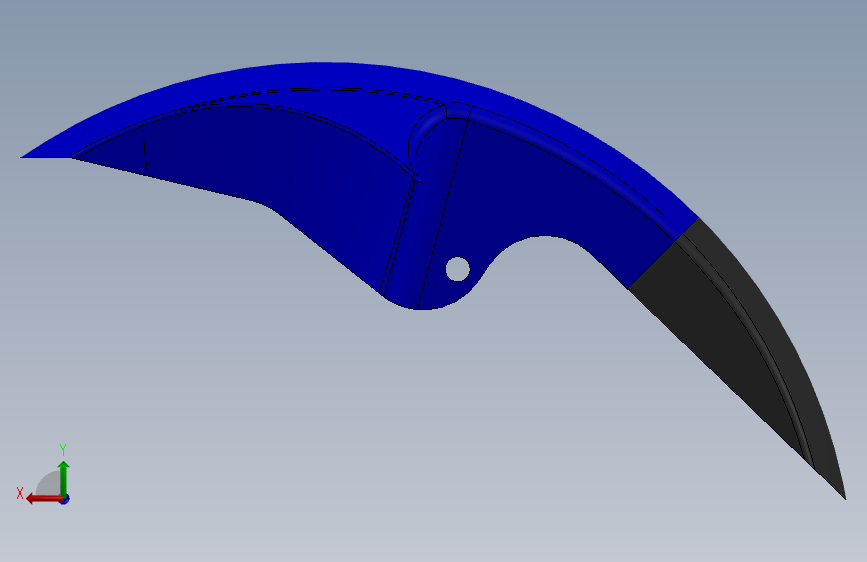Click the green 'Y' axis label

point(63,450)
